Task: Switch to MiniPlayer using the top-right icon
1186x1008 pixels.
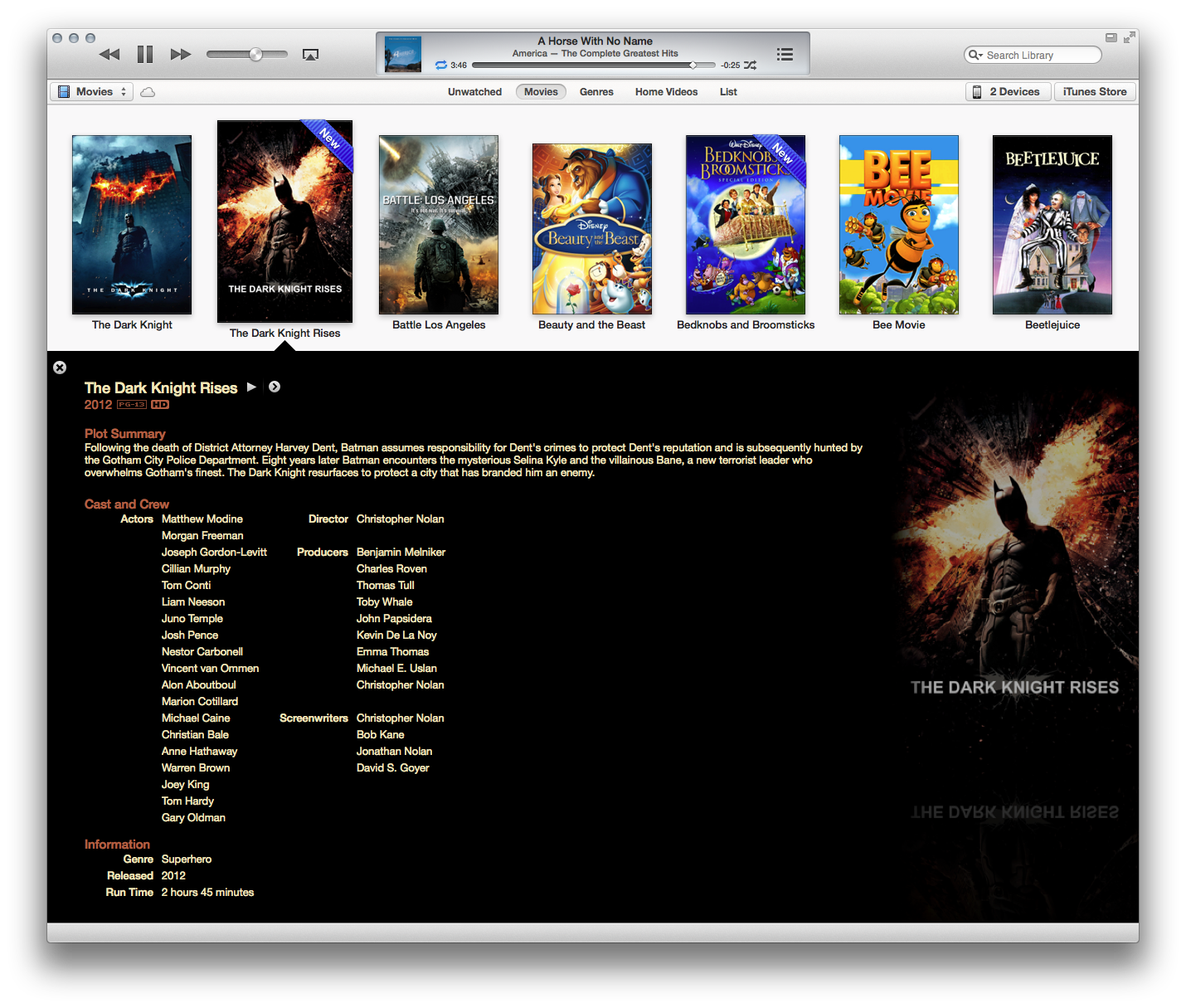Action: click(x=1111, y=37)
